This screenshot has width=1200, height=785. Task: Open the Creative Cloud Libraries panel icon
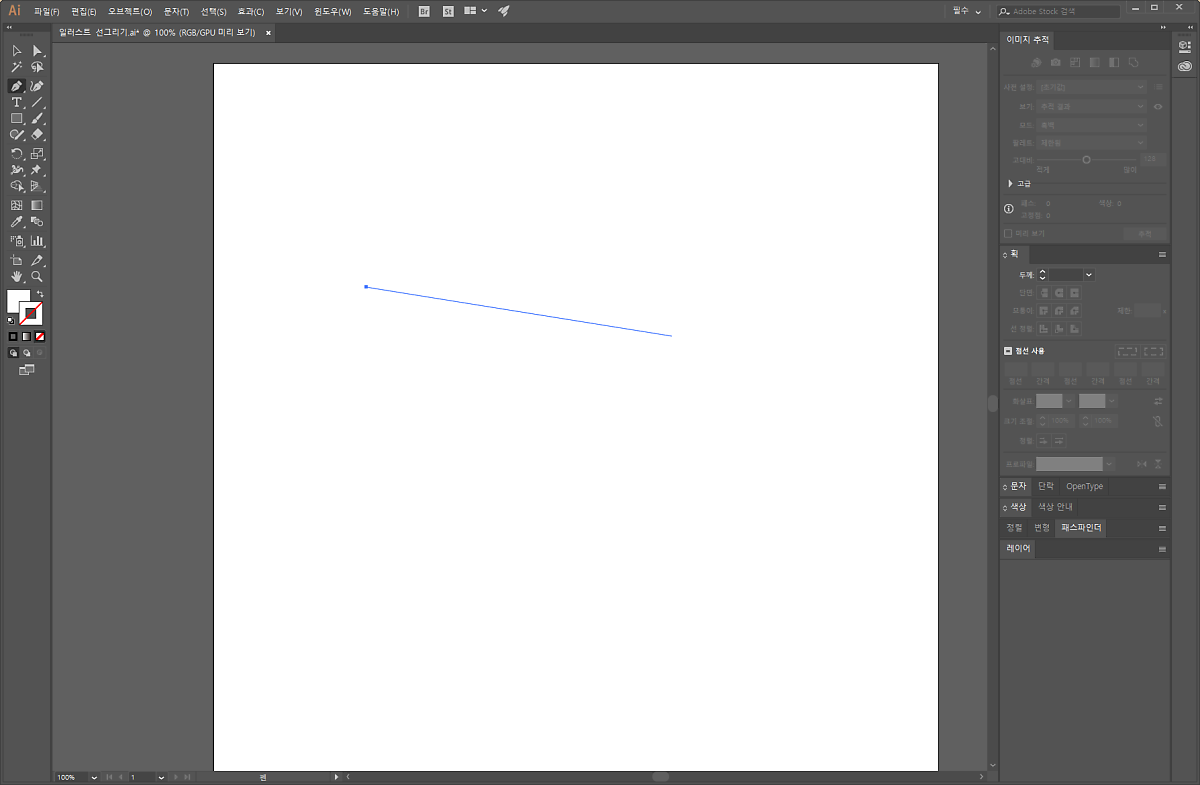tap(1185, 67)
